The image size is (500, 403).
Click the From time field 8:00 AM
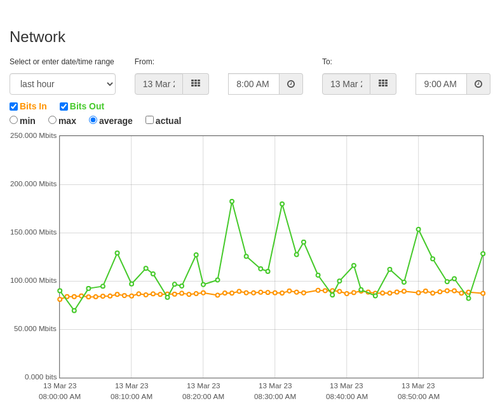point(254,84)
